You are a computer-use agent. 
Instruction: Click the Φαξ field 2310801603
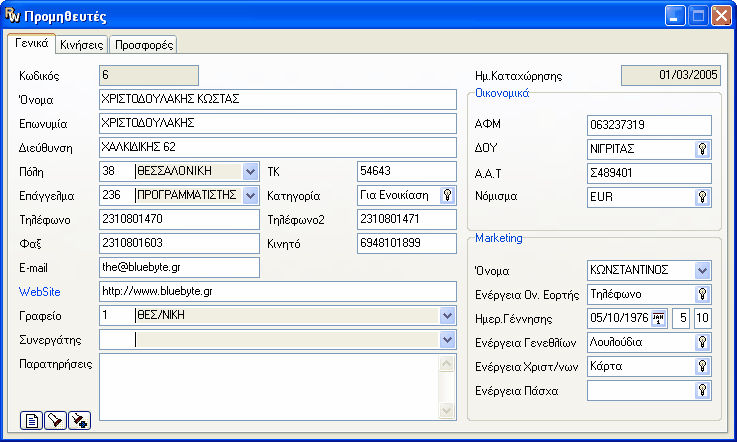click(179, 243)
